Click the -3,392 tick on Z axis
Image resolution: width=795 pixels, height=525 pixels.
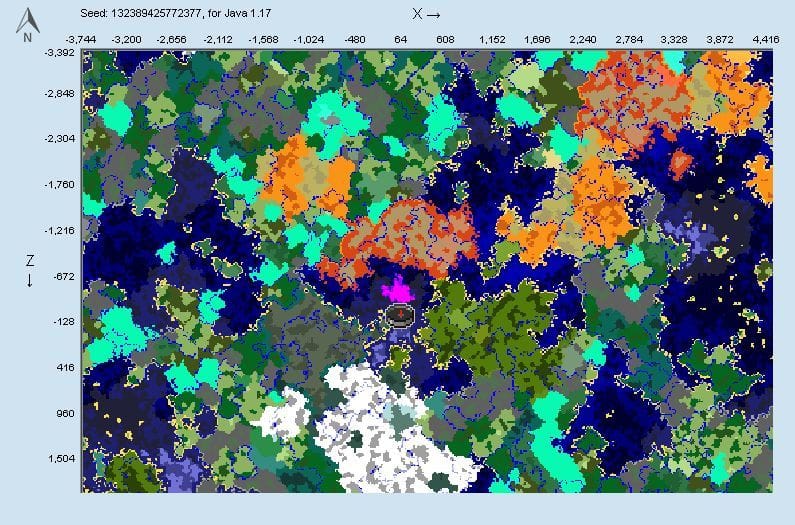(60, 52)
